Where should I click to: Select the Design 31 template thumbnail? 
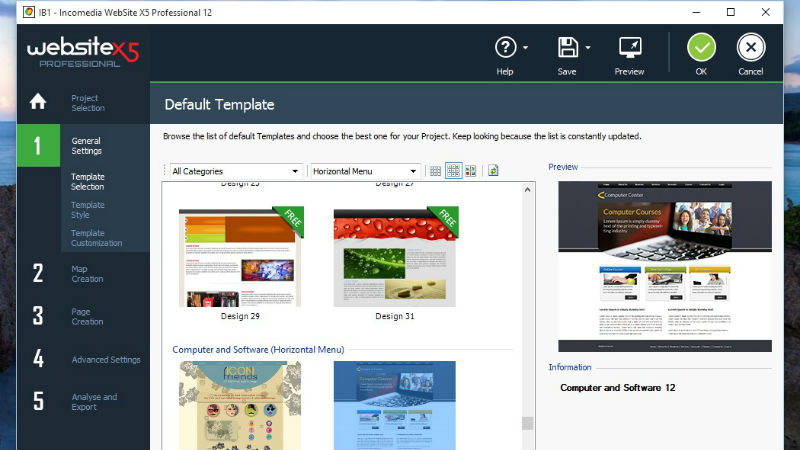tap(395, 257)
